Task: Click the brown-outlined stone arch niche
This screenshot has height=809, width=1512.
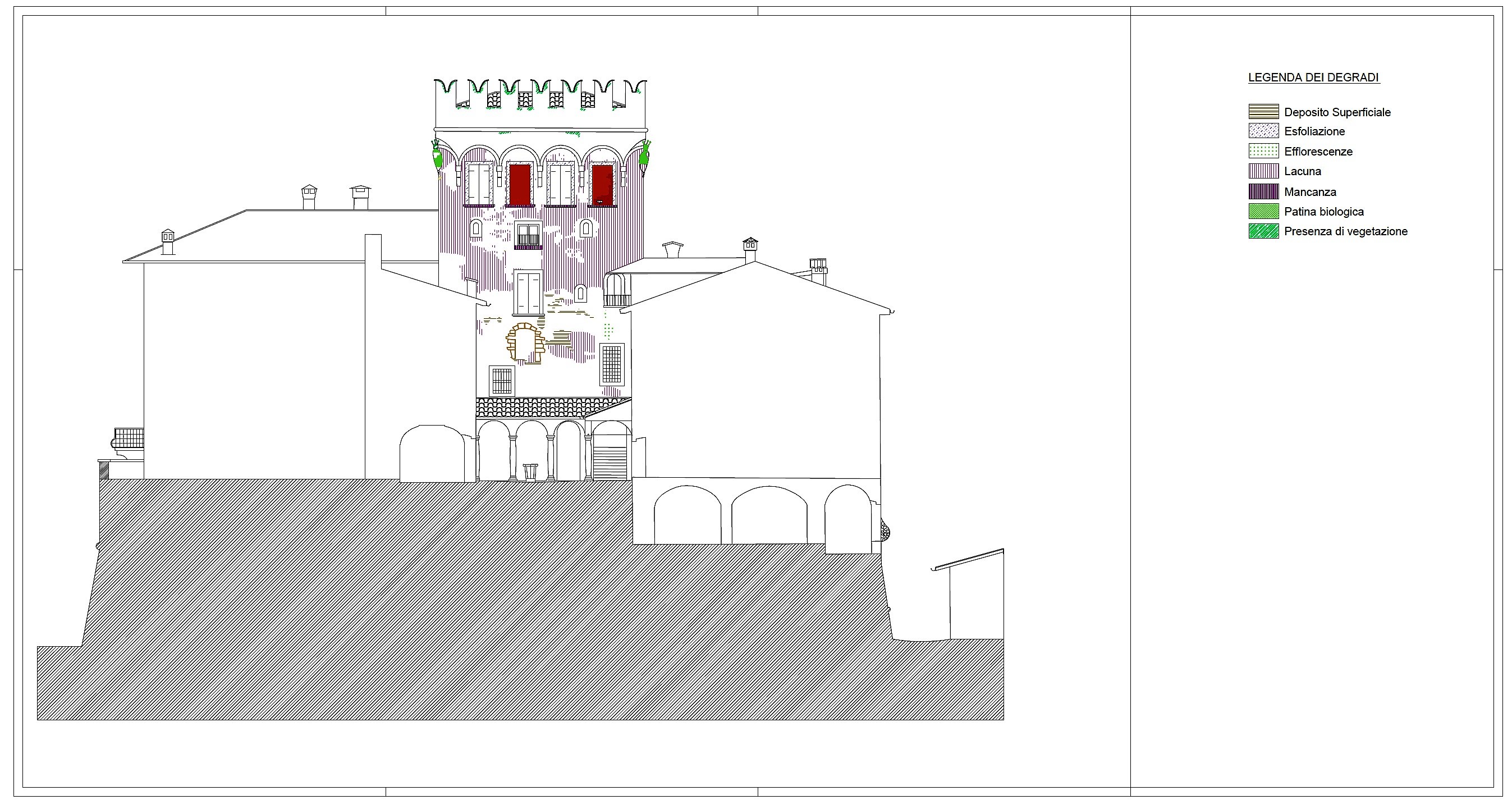Action: click(x=526, y=344)
